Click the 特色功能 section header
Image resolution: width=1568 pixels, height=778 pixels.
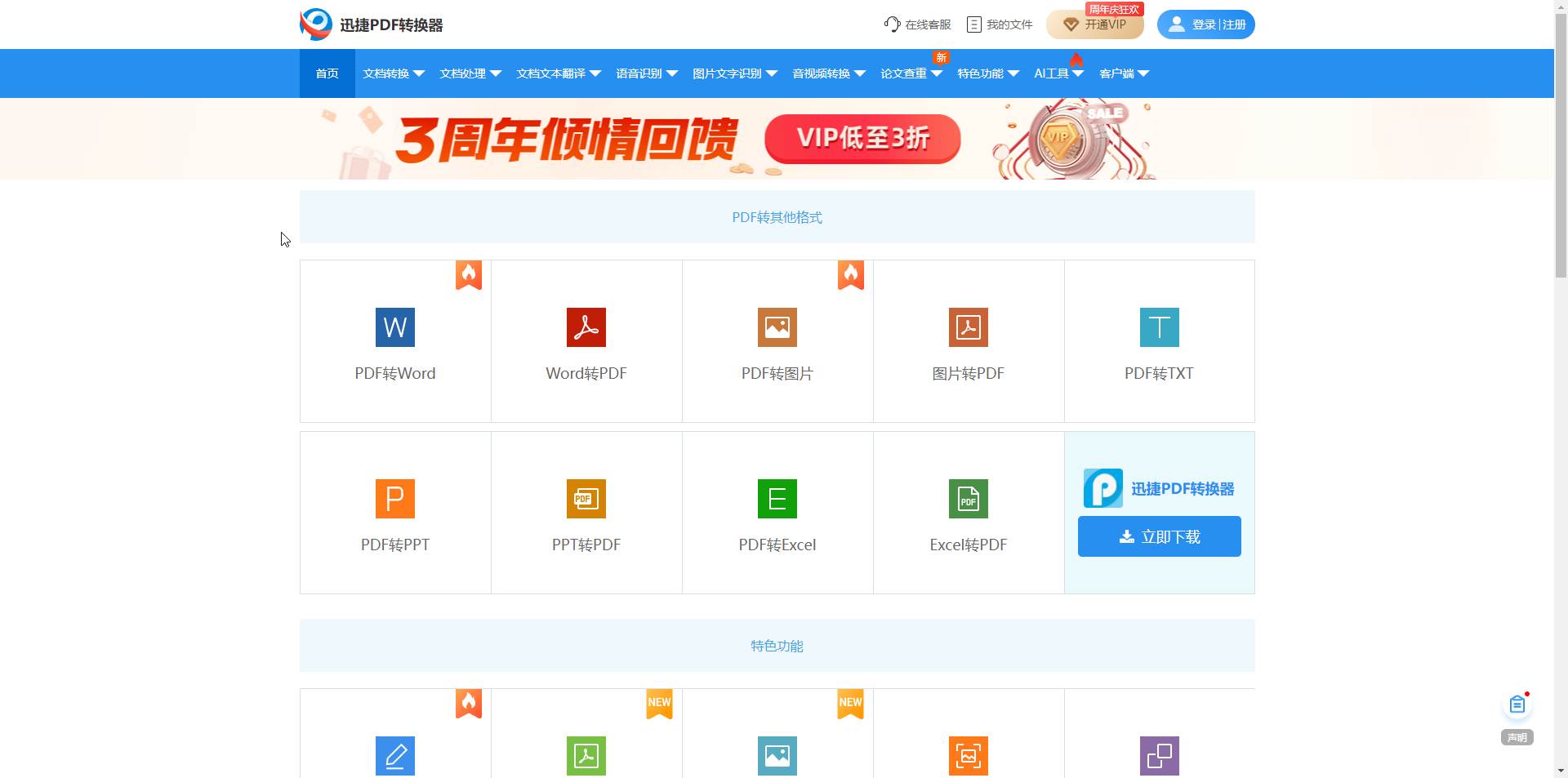[x=777, y=646]
